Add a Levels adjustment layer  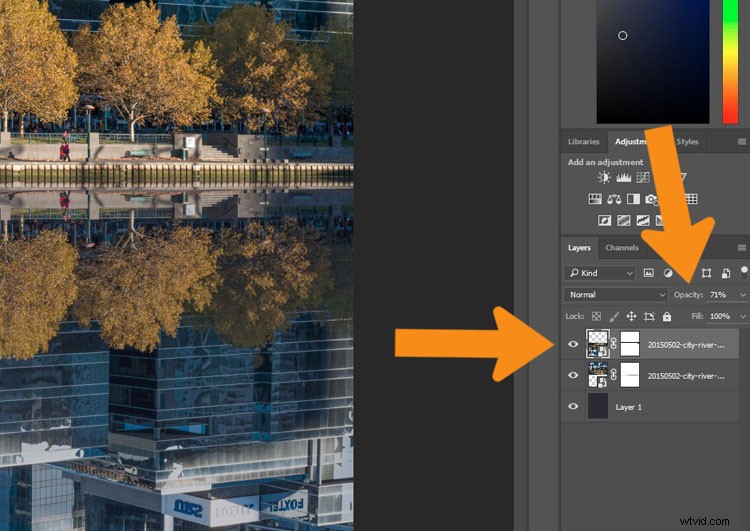click(x=624, y=178)
